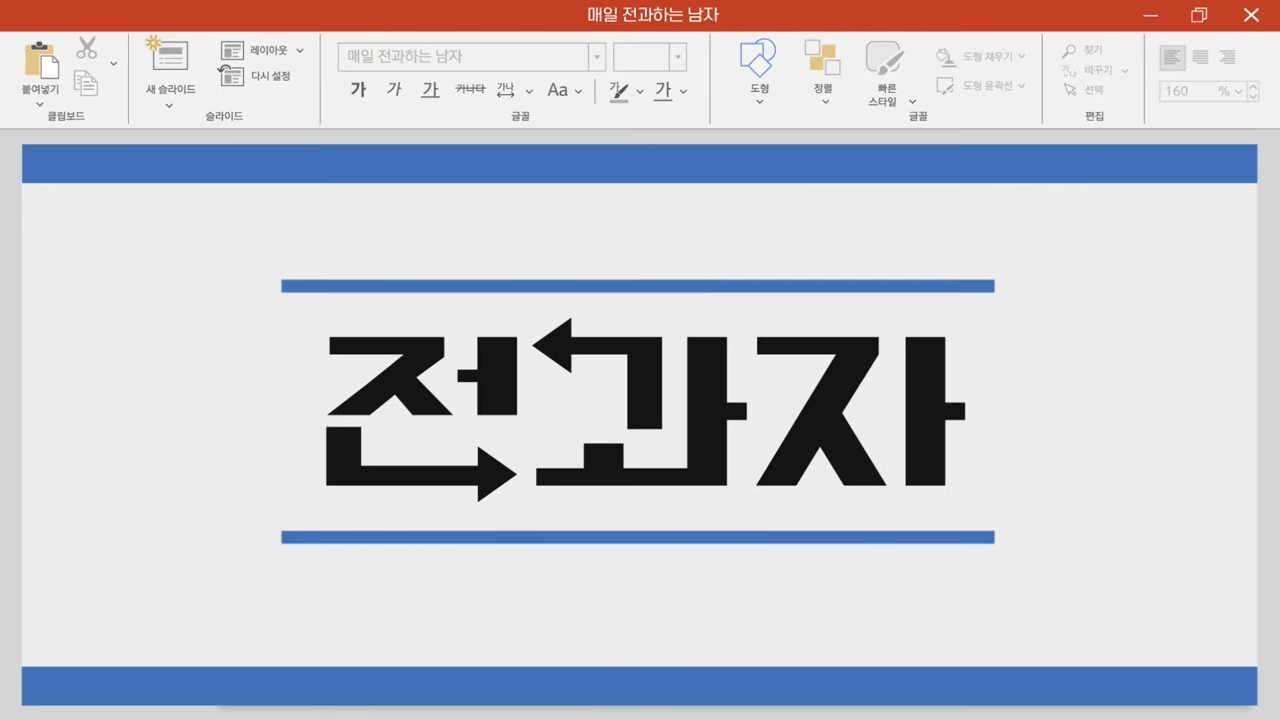Click the Reset (다시 설정) slide icon
This screenshot has width=1280, height=720.
coord(232,76)
